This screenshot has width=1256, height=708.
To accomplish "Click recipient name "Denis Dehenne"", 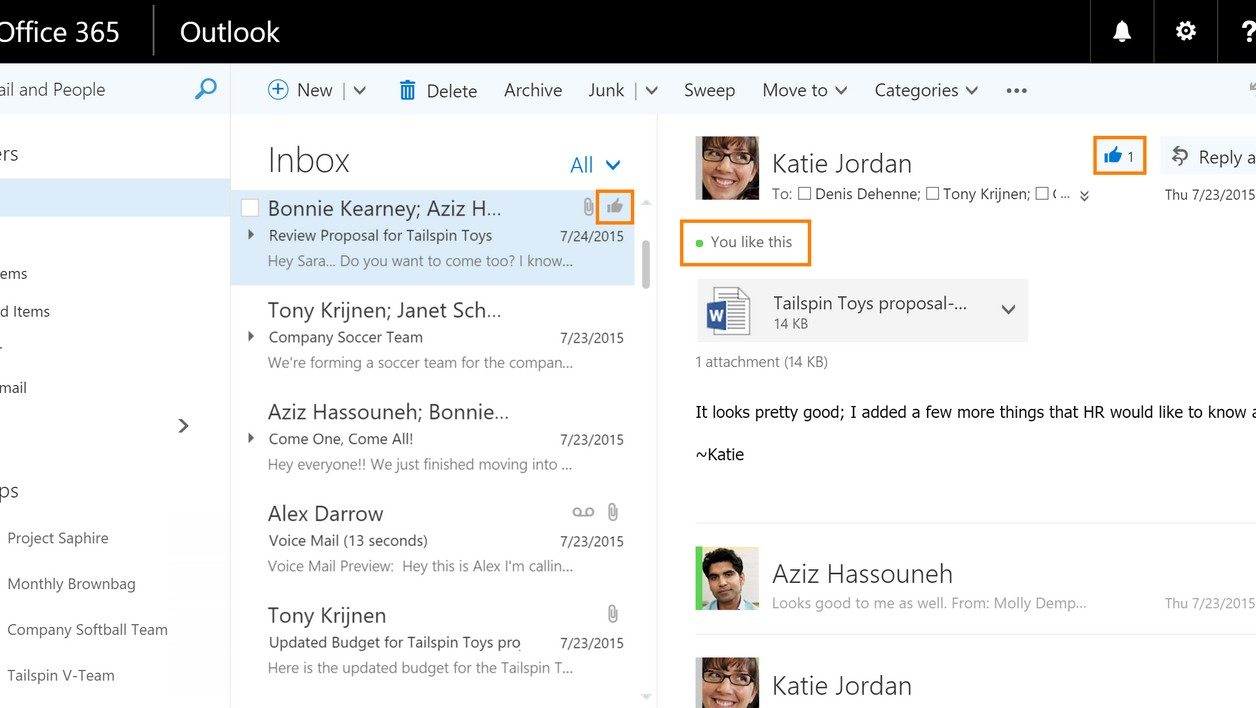I will pyautogui.click(x=867, y=194).
